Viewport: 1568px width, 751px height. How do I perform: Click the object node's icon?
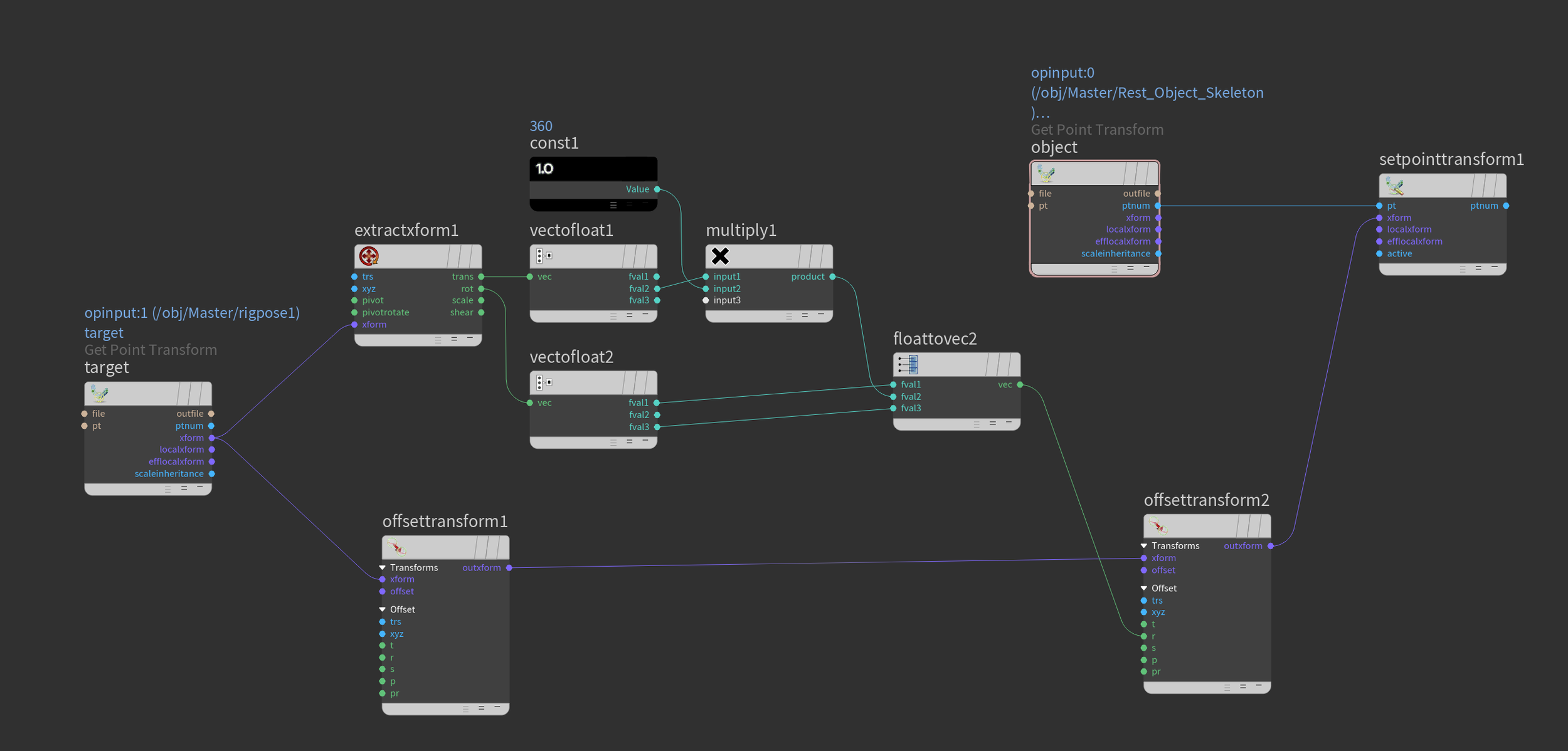(x=1046, y=174)
